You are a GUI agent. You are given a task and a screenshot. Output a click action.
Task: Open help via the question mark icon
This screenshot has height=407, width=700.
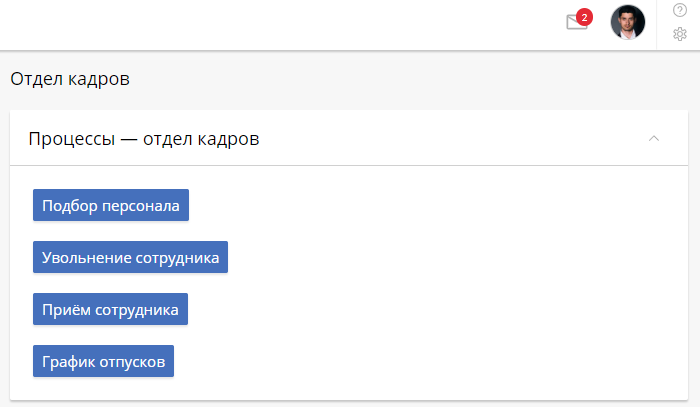pos(679,10)
